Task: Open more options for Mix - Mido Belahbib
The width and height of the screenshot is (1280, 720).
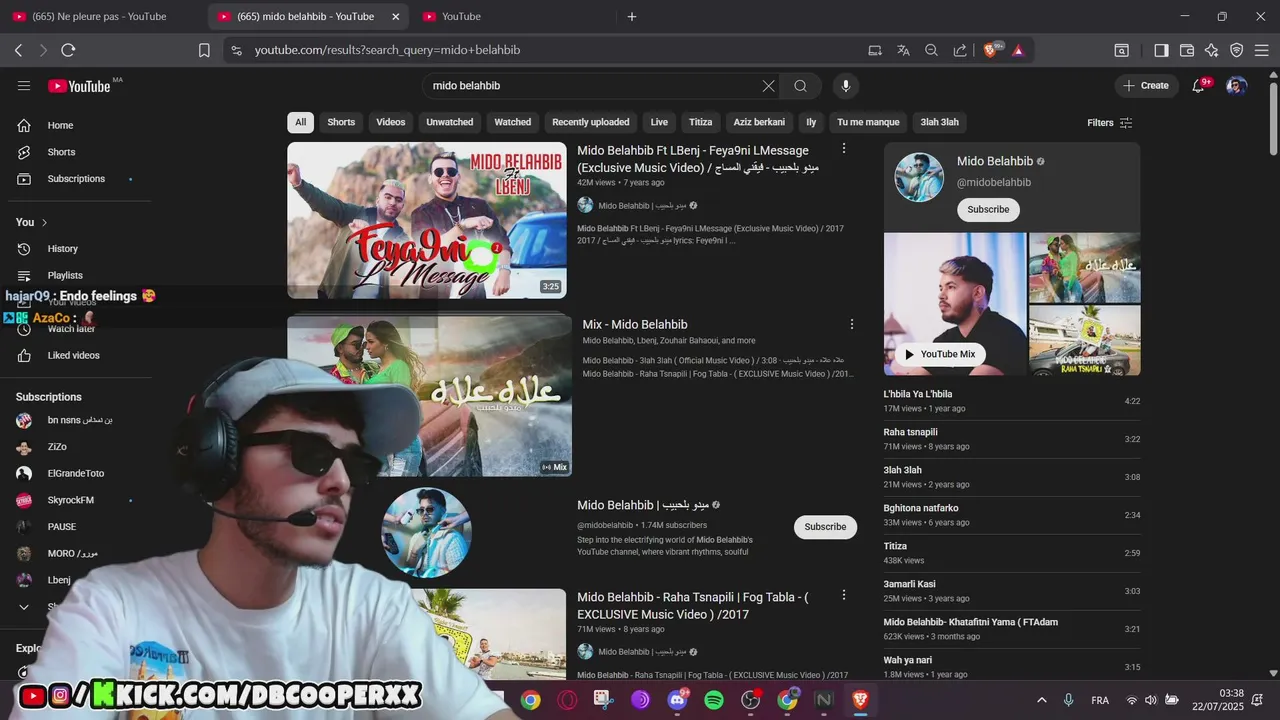Action: click(x=852, y=324)
